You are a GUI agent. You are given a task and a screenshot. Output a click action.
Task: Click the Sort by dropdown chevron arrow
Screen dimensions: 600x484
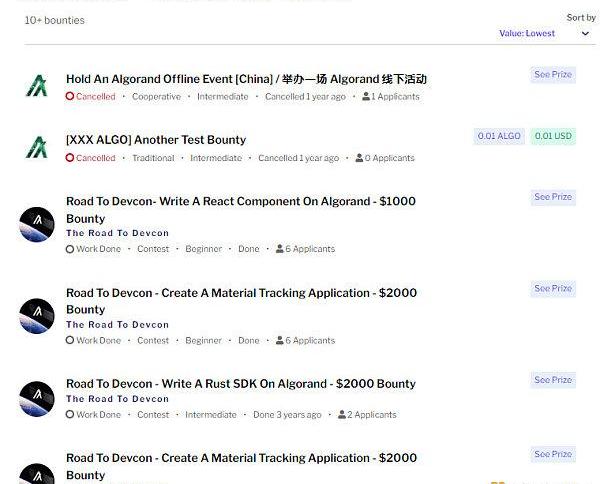[585, 34]
